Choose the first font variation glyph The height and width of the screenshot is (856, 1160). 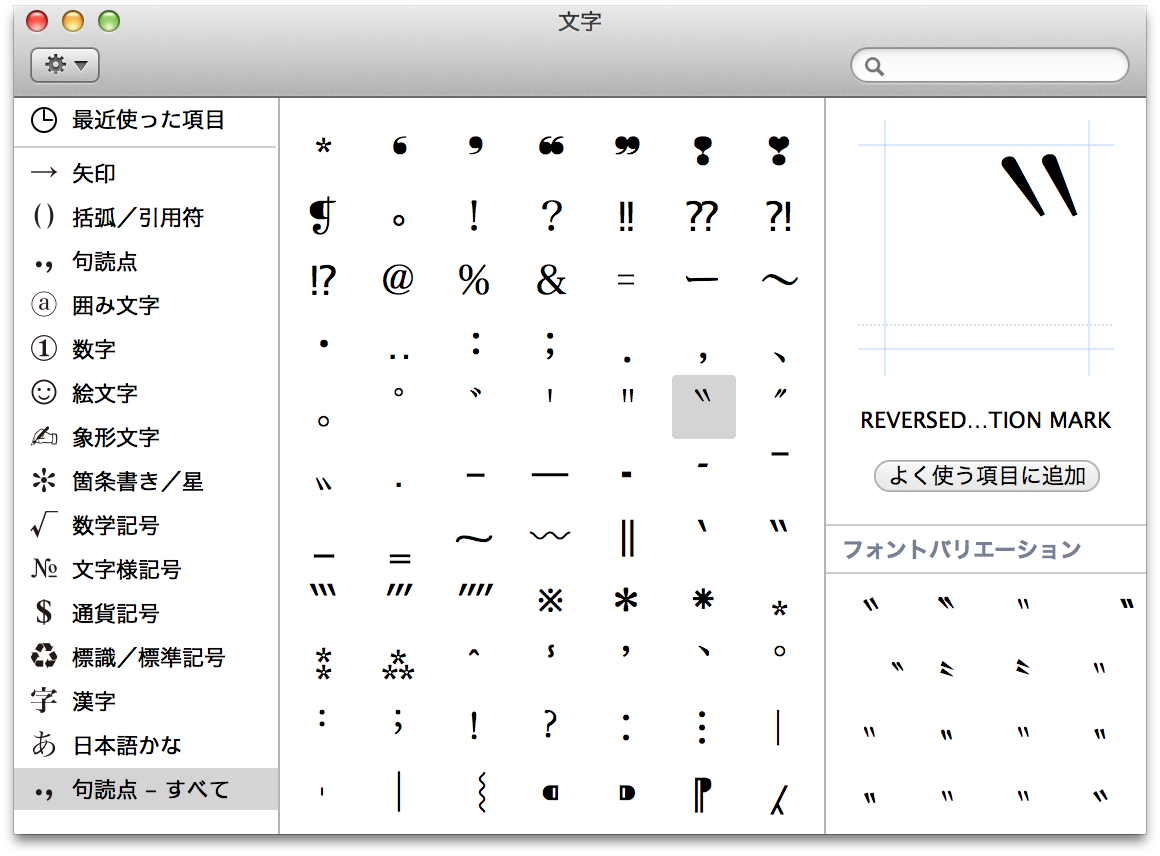coord(871,604)
